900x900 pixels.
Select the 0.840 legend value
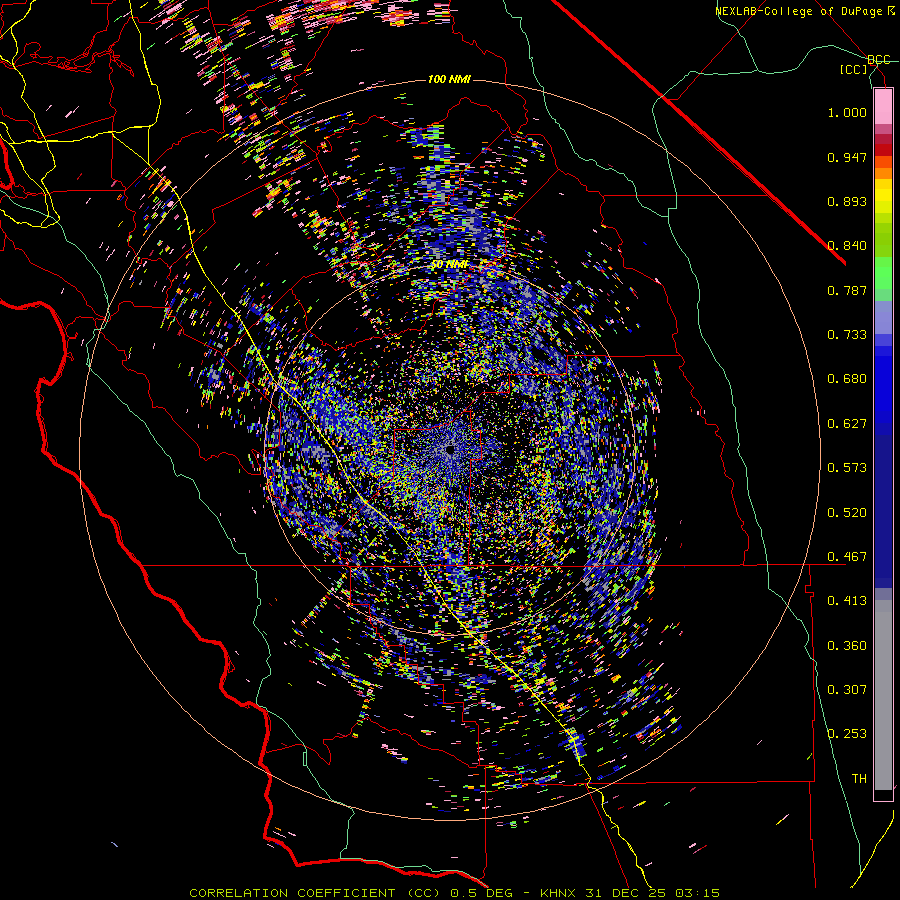coord(847,246)
